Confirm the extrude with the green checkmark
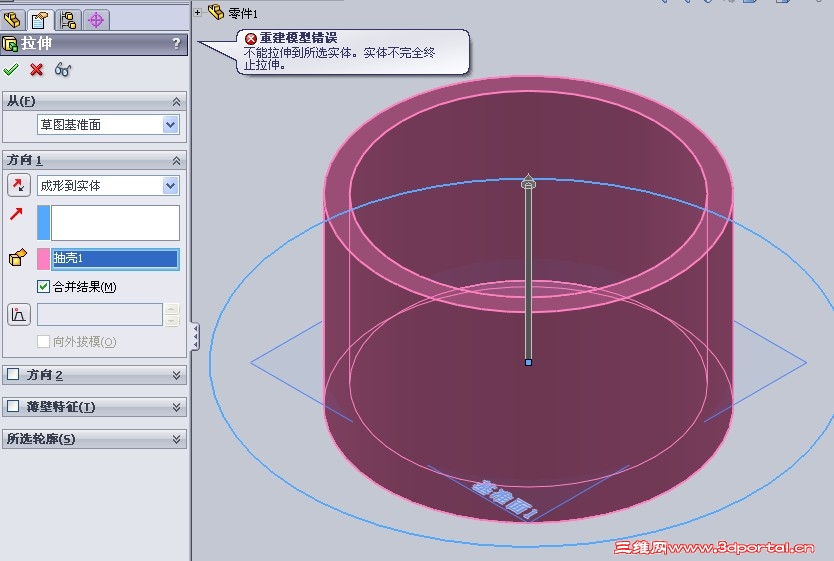Image resolution: width=834 pixels, height=561 pixels. point(11,69)
